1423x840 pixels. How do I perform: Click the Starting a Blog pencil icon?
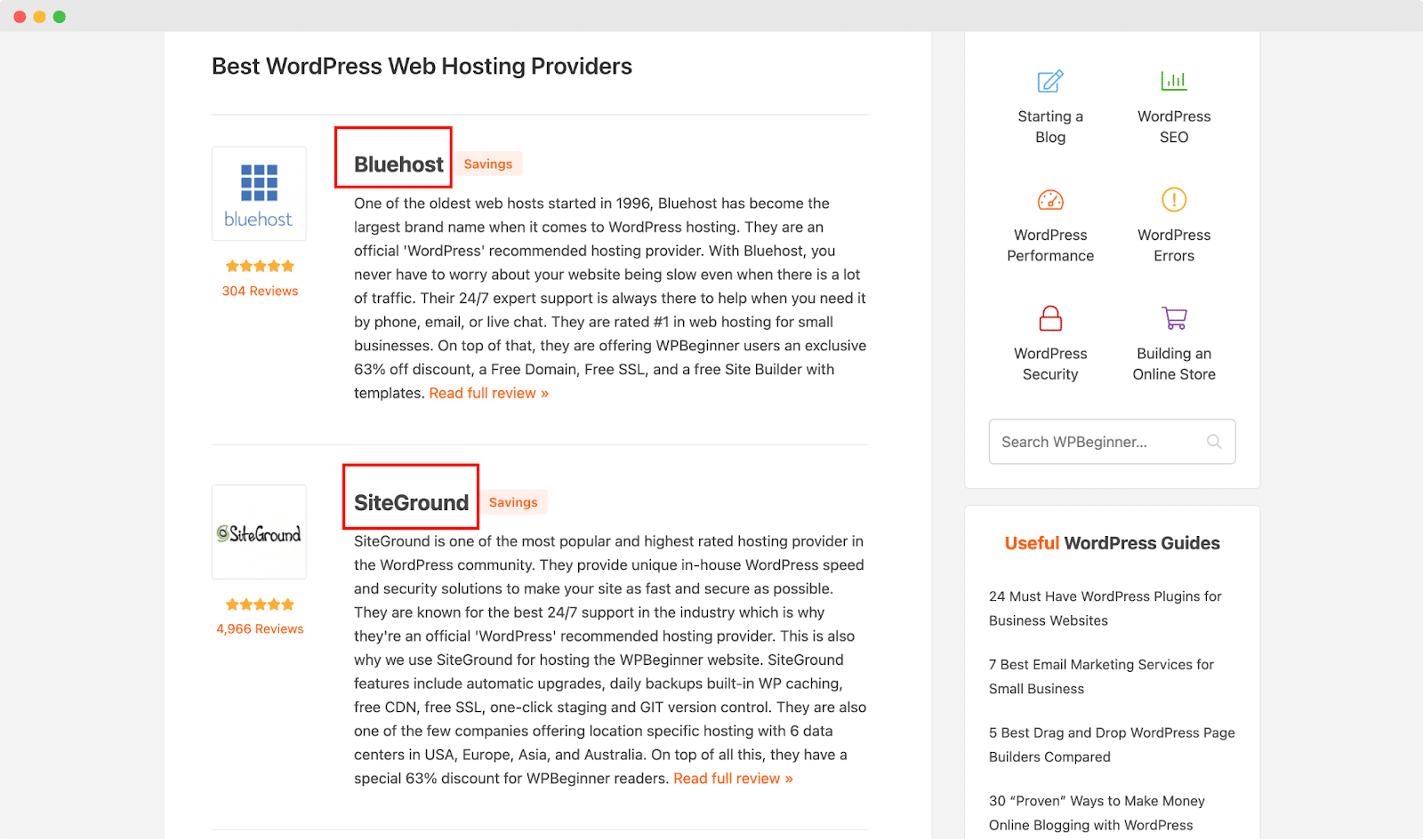click(1049, 81)
